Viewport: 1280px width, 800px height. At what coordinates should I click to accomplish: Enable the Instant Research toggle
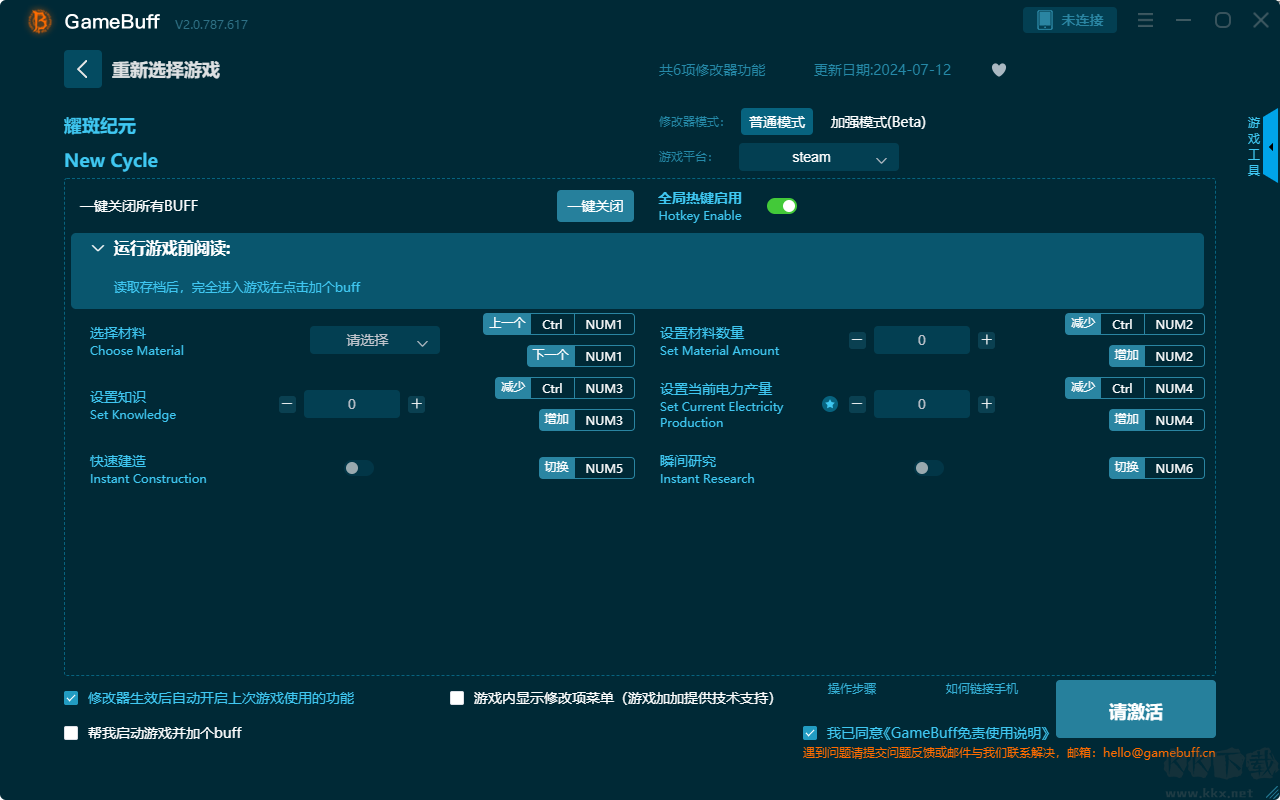[929, 468]
